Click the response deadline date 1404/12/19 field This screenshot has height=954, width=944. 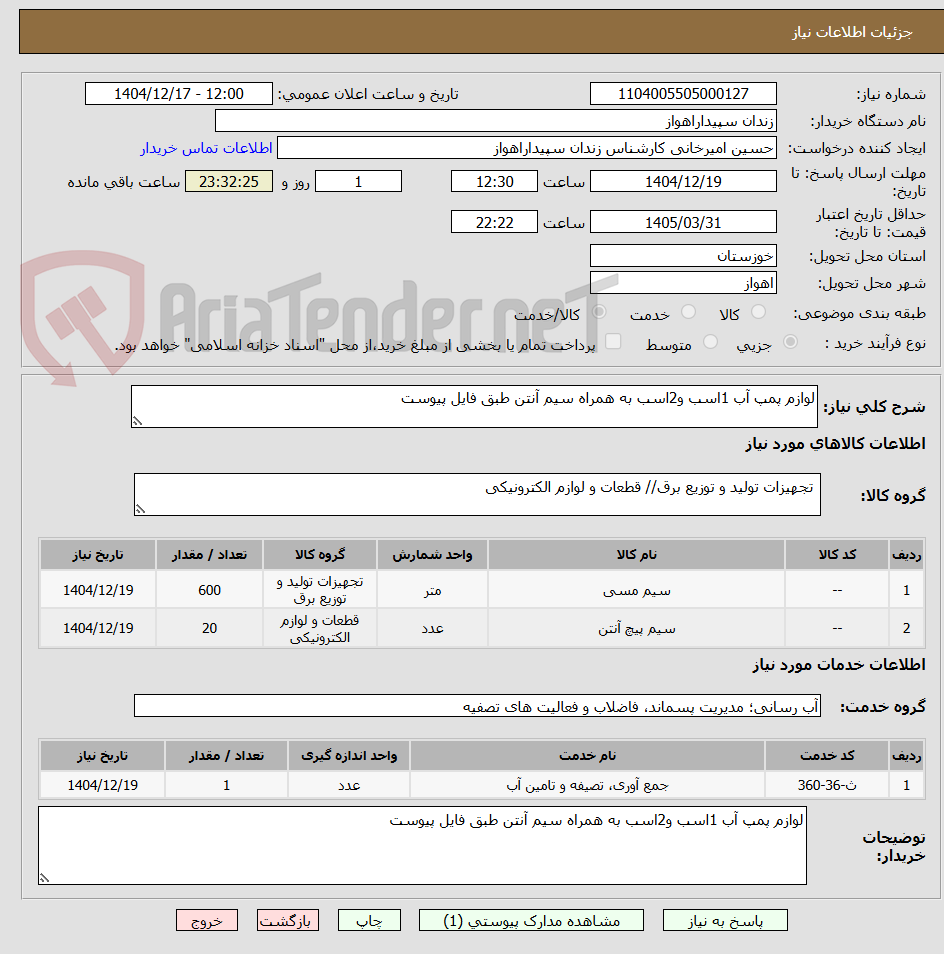point(683,181)
